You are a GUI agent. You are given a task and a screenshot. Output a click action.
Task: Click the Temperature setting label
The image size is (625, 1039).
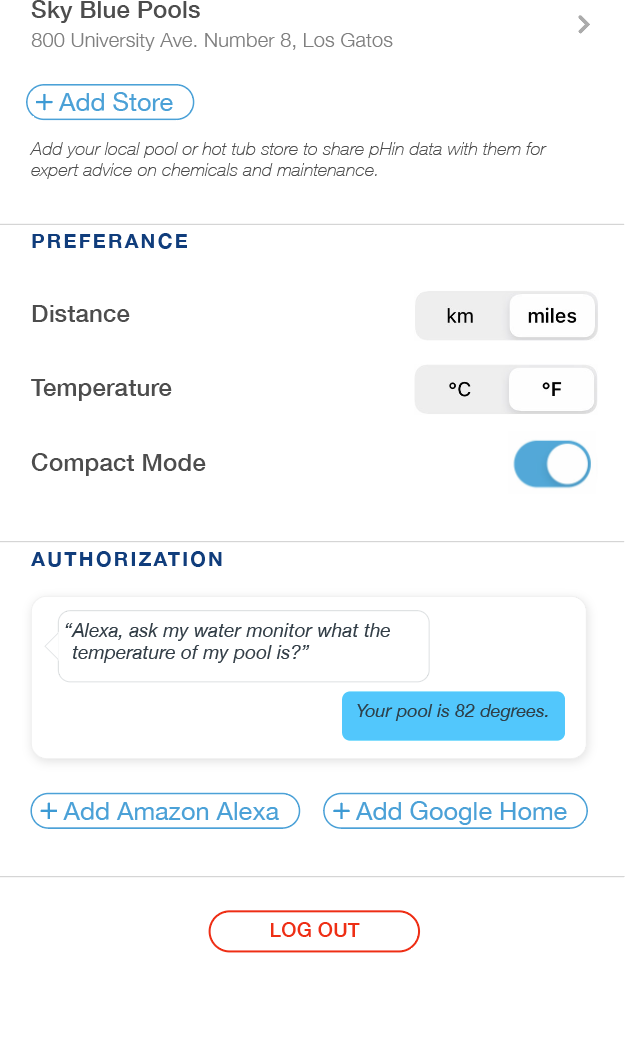(x=101, y=388)
